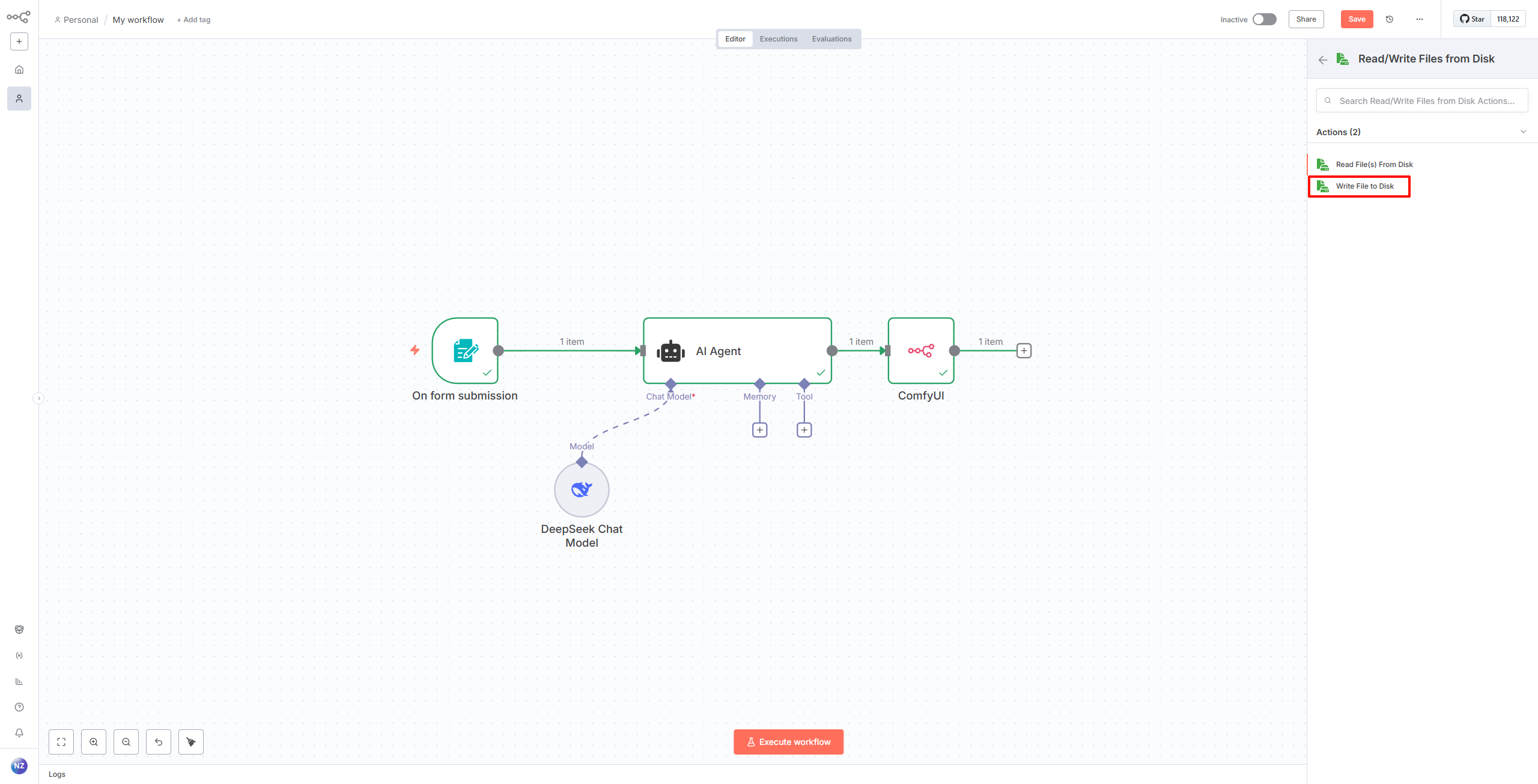Image resolution: width=1538 pixels, height=784 pixels.
Task: Click the trigger lightning bolt icon
Action: coord(415,350)
